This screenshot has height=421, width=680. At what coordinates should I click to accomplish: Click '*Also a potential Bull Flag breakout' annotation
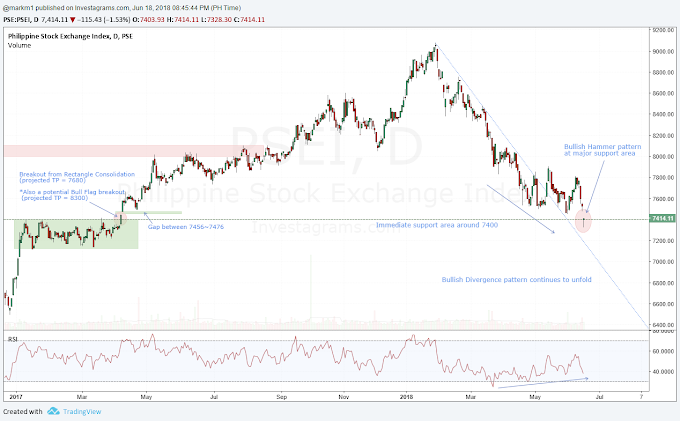click(x=72, y=192)
